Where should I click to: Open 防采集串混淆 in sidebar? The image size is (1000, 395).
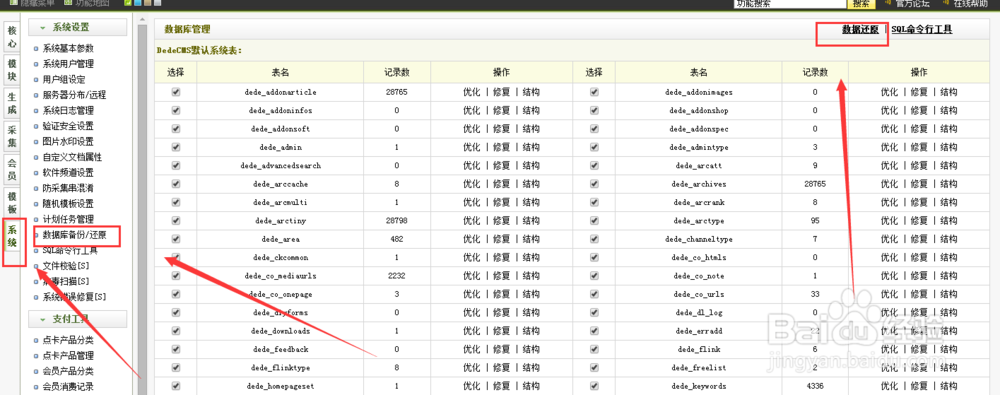point(68,188)
